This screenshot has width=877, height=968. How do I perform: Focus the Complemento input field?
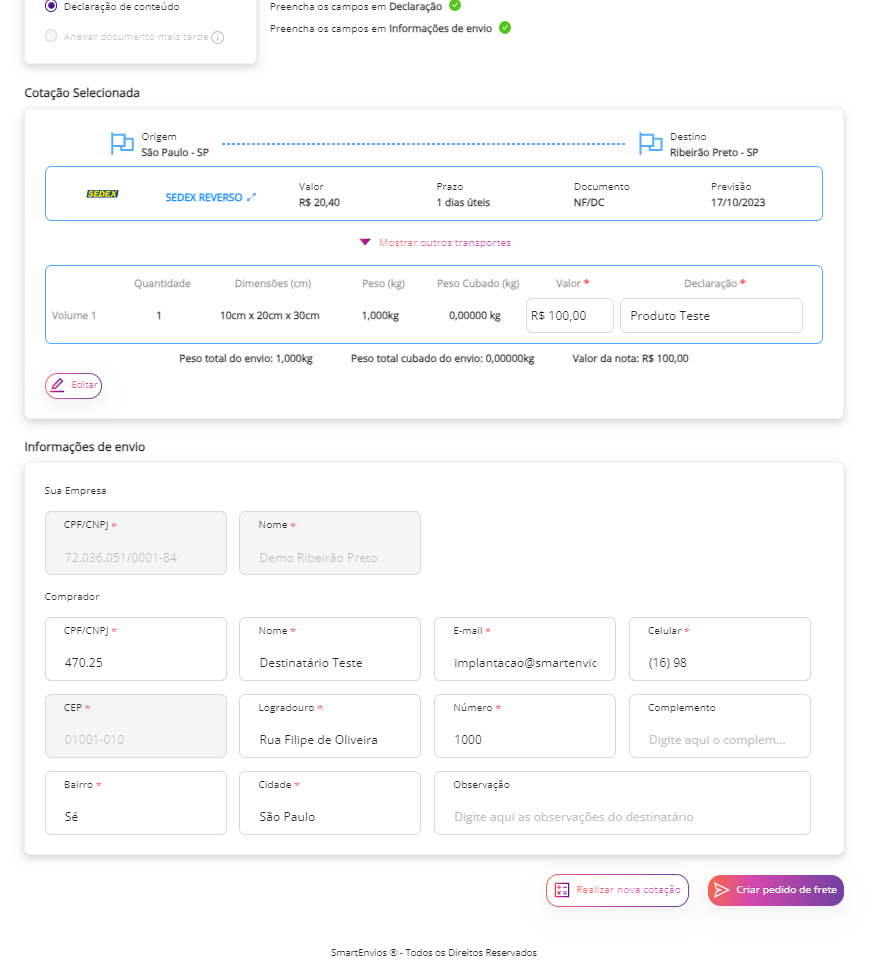click(x=720, y=726)
